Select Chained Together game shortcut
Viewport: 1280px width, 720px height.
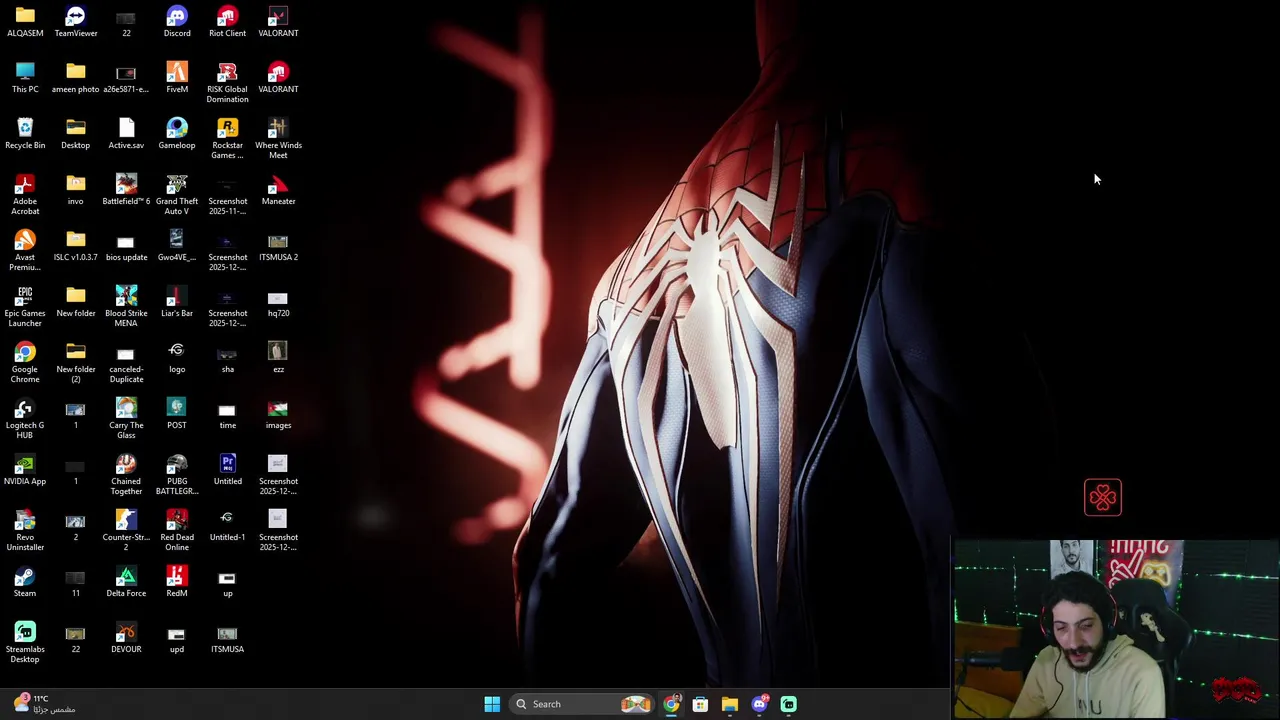[126, 475]
